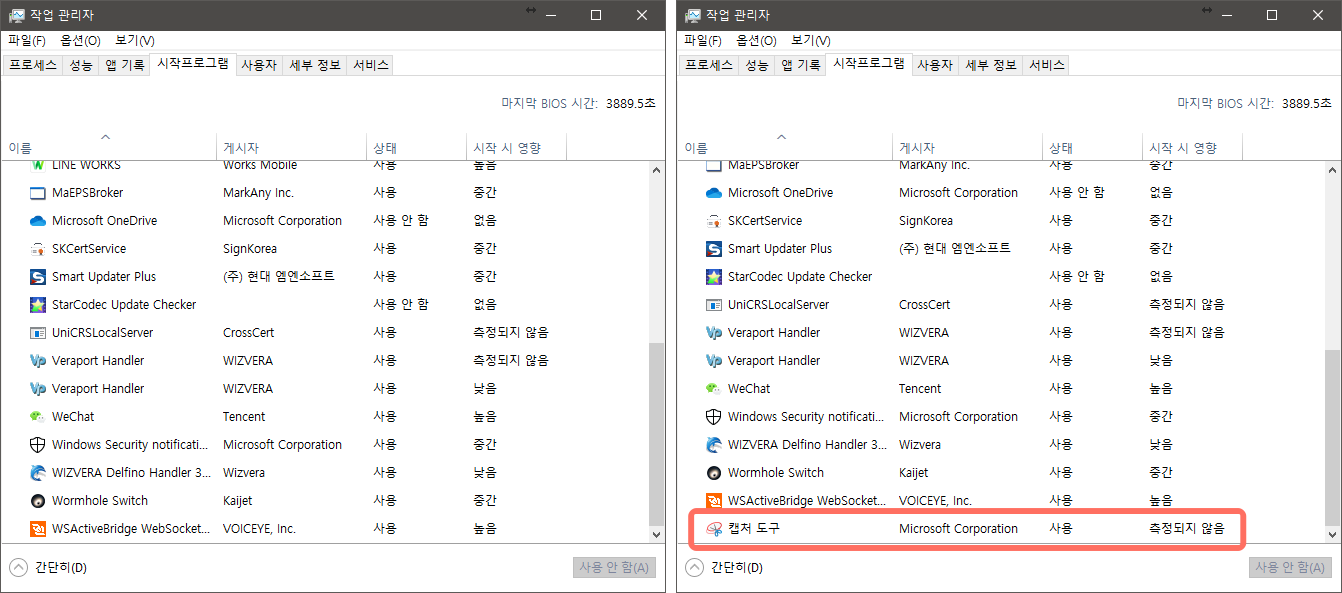Viewport: 1342px width, 593px height.
Task: Collapse view with 간단히(D) chevron, left window
Action: (x=19, y=568)
